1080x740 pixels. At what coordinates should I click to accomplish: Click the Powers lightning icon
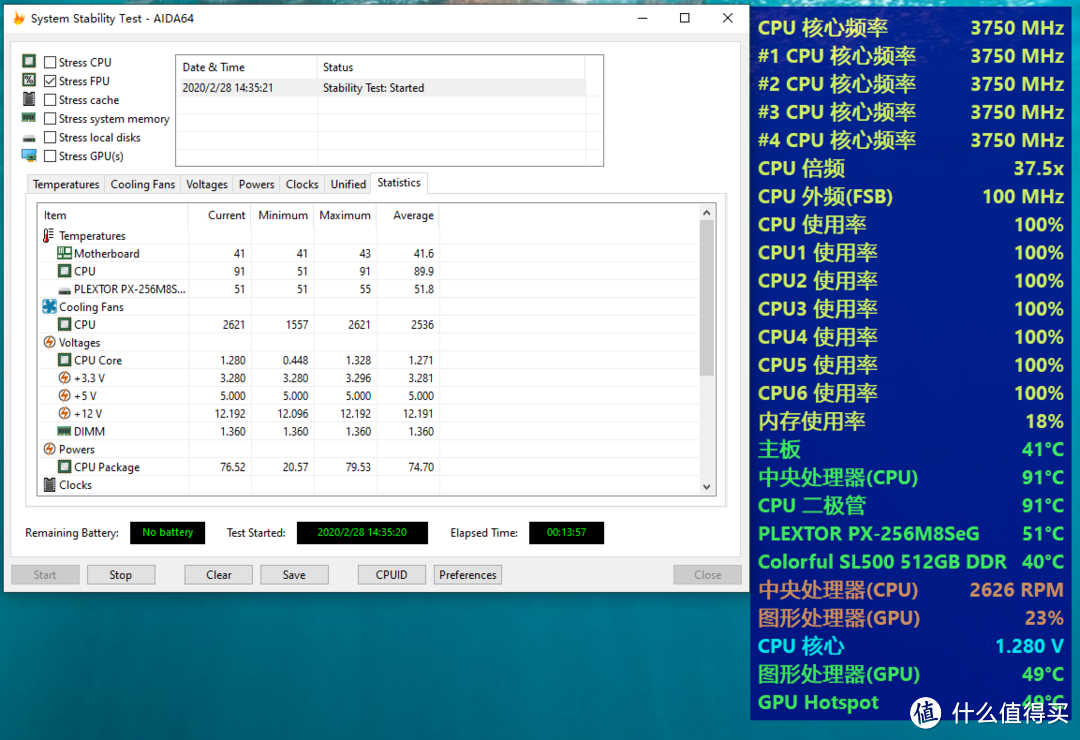click(x=49, y=449)
